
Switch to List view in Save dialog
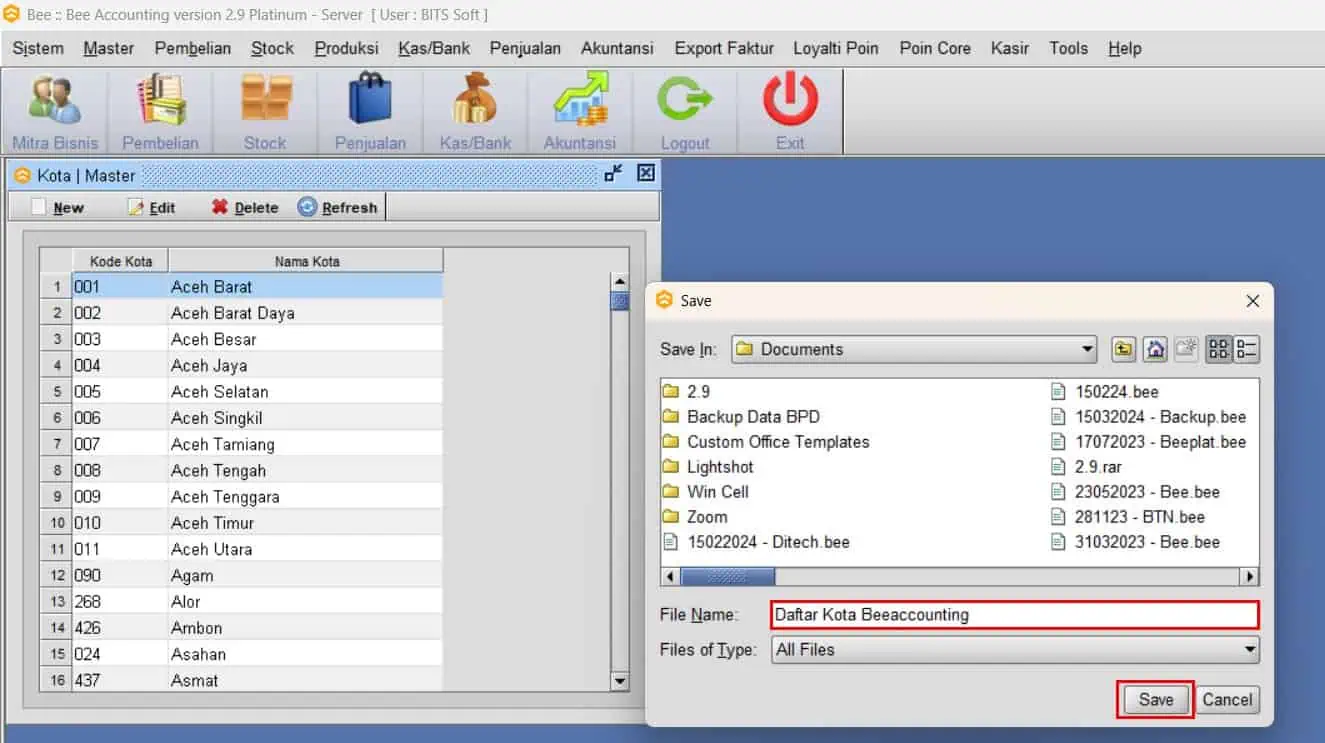(1218, 349)
